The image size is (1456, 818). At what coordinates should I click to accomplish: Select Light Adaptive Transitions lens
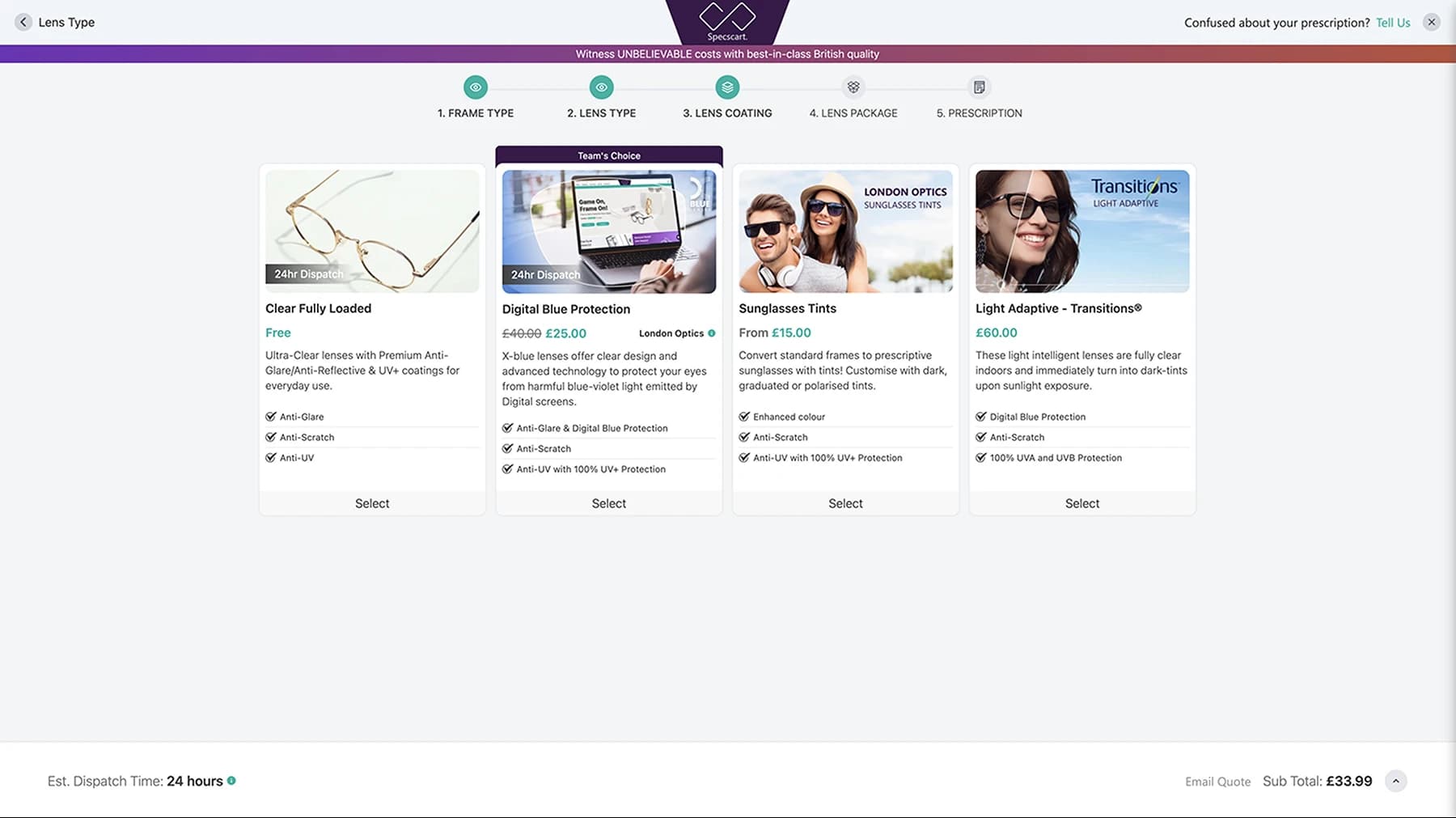tap(1082, 503)
